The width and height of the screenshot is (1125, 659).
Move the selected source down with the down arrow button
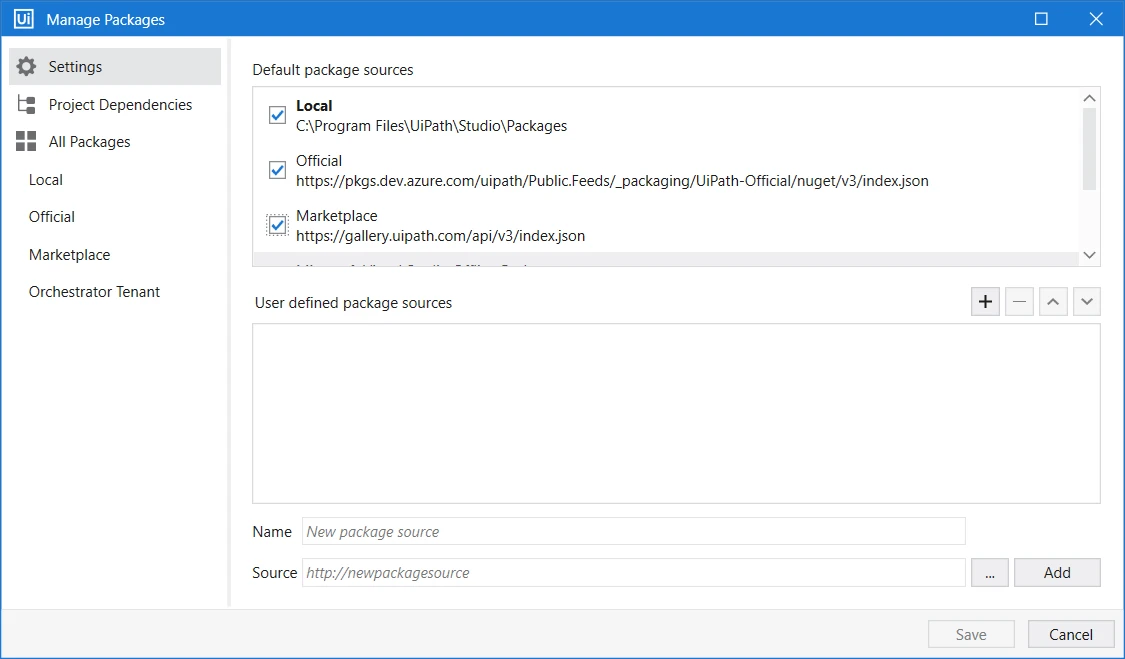tap(1087, 302)
